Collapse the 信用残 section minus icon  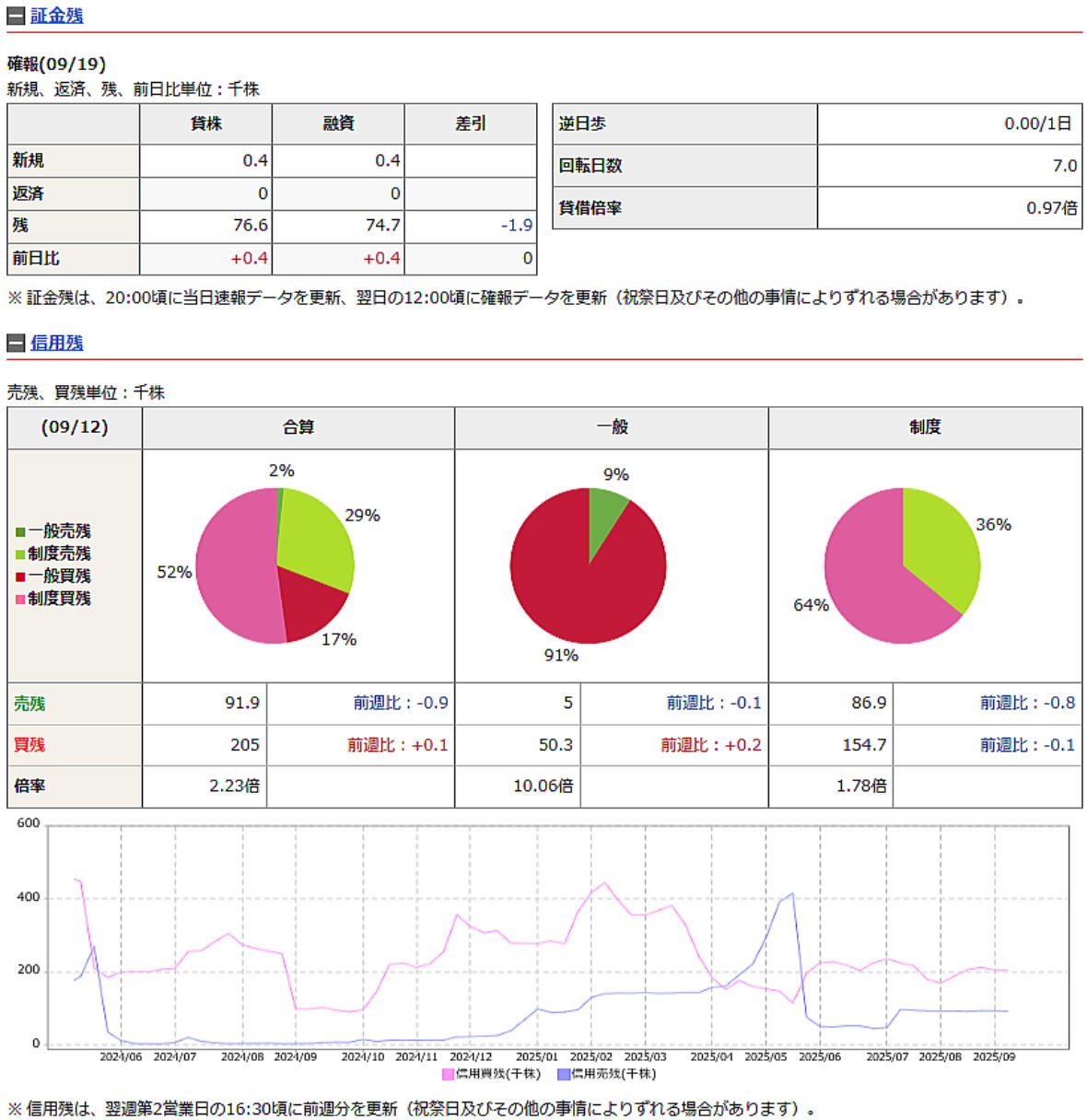15,344
